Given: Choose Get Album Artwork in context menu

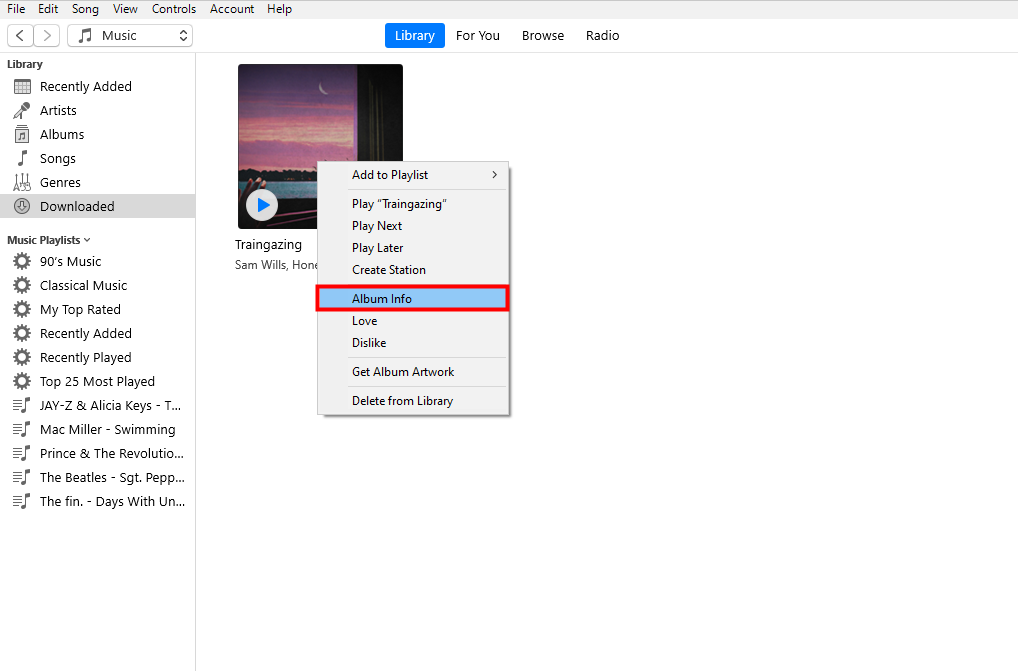Looking at the screenshot, I should click(x=412, y=372).
